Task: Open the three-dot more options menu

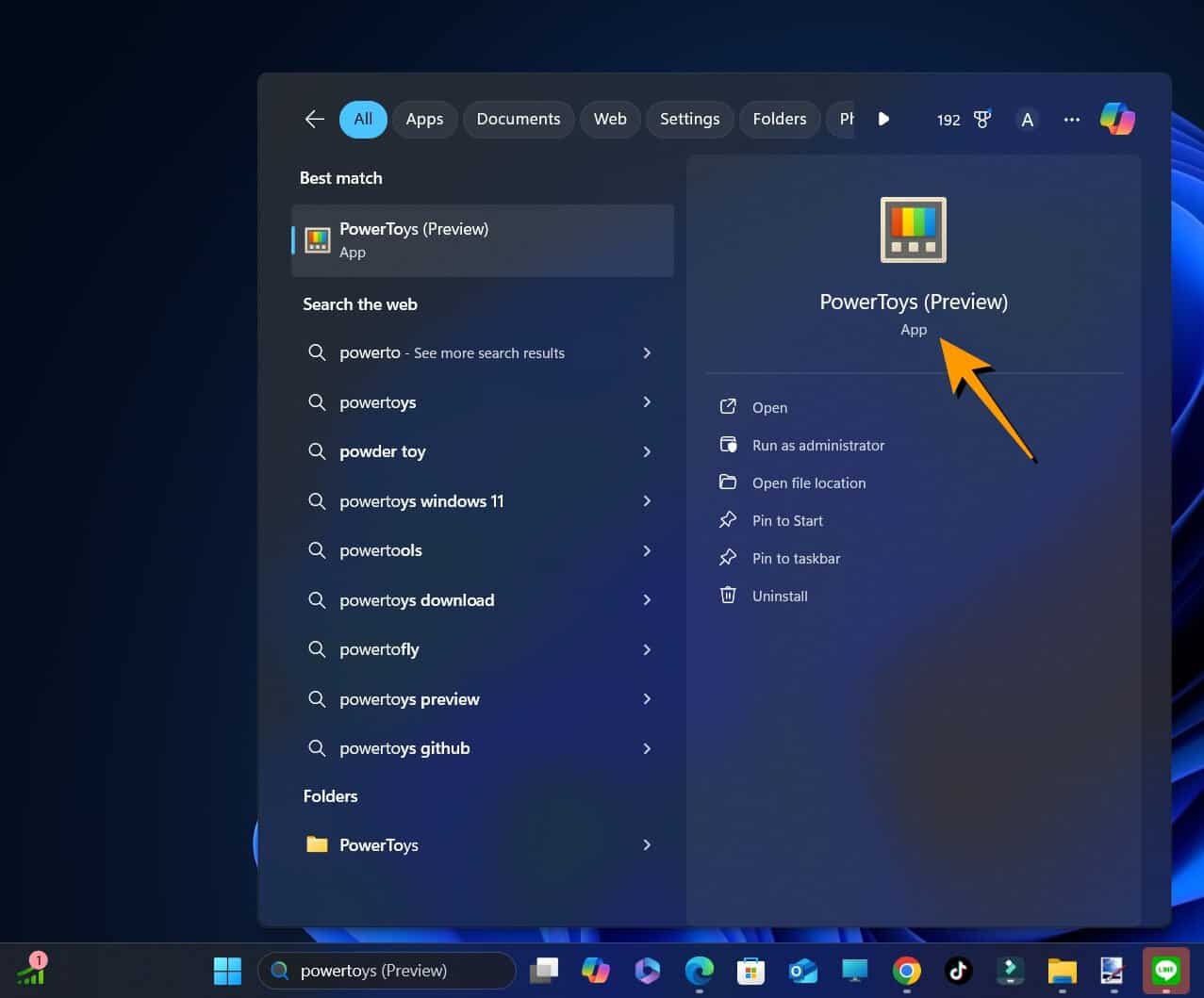Action: (x=1071, y=120)
